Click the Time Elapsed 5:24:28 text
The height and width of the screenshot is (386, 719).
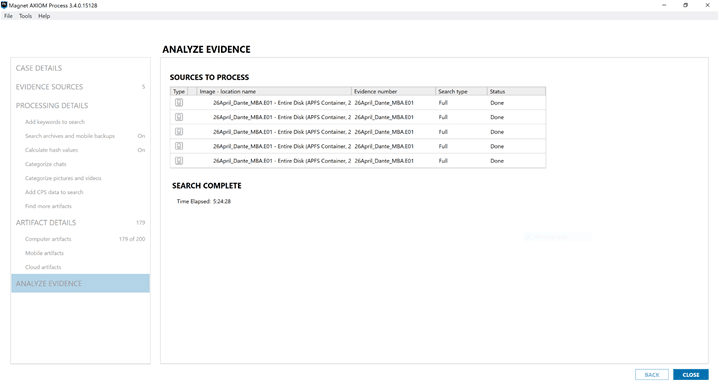click(x=204, y=201)
